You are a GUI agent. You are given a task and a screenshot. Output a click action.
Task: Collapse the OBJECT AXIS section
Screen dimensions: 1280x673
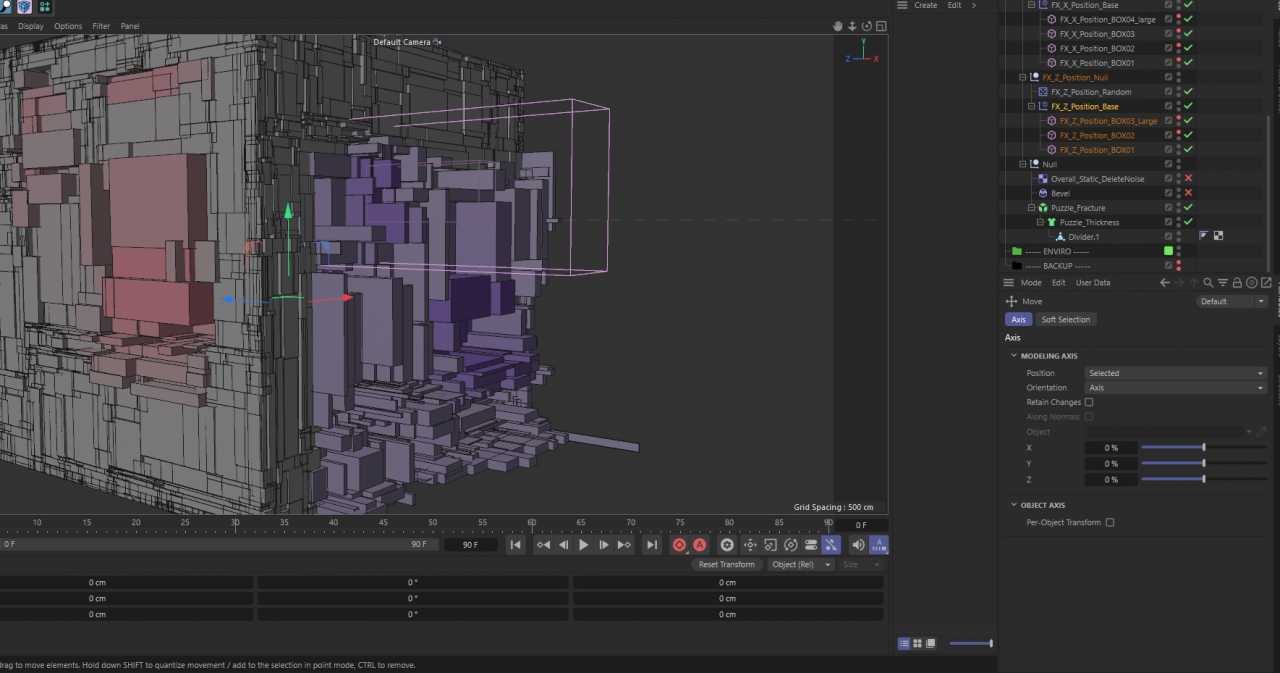[x=1013, y=505]
